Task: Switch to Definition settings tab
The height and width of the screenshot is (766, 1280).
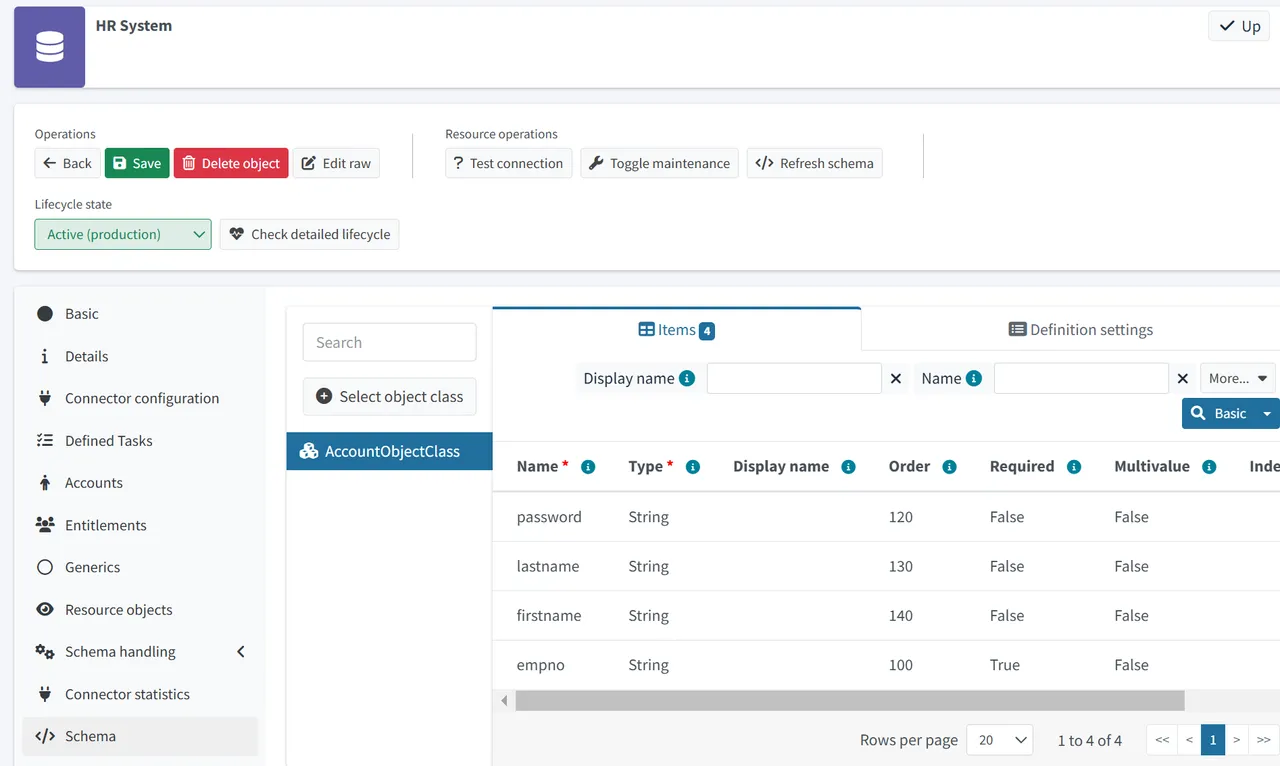Action: coord(1081,329)
